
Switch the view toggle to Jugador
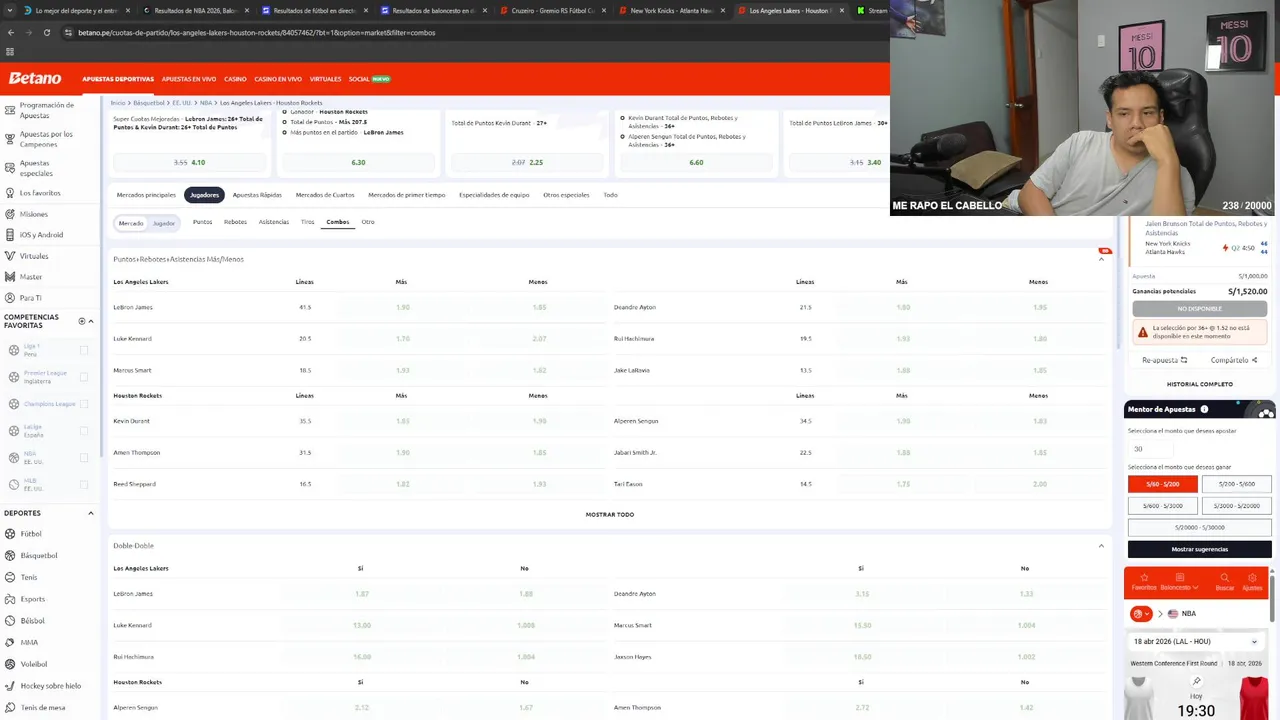(x=164, y=223)
